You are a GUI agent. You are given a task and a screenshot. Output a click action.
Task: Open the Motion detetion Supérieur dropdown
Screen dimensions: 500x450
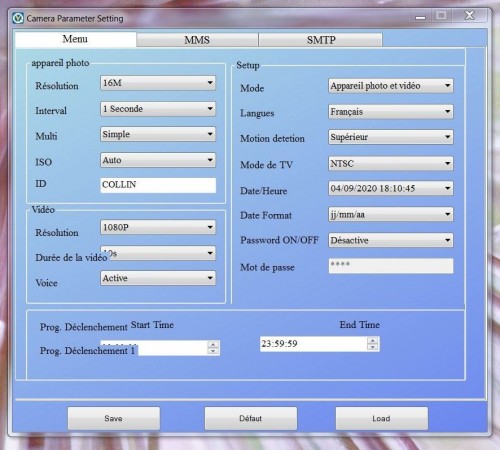tap(391, 137)
